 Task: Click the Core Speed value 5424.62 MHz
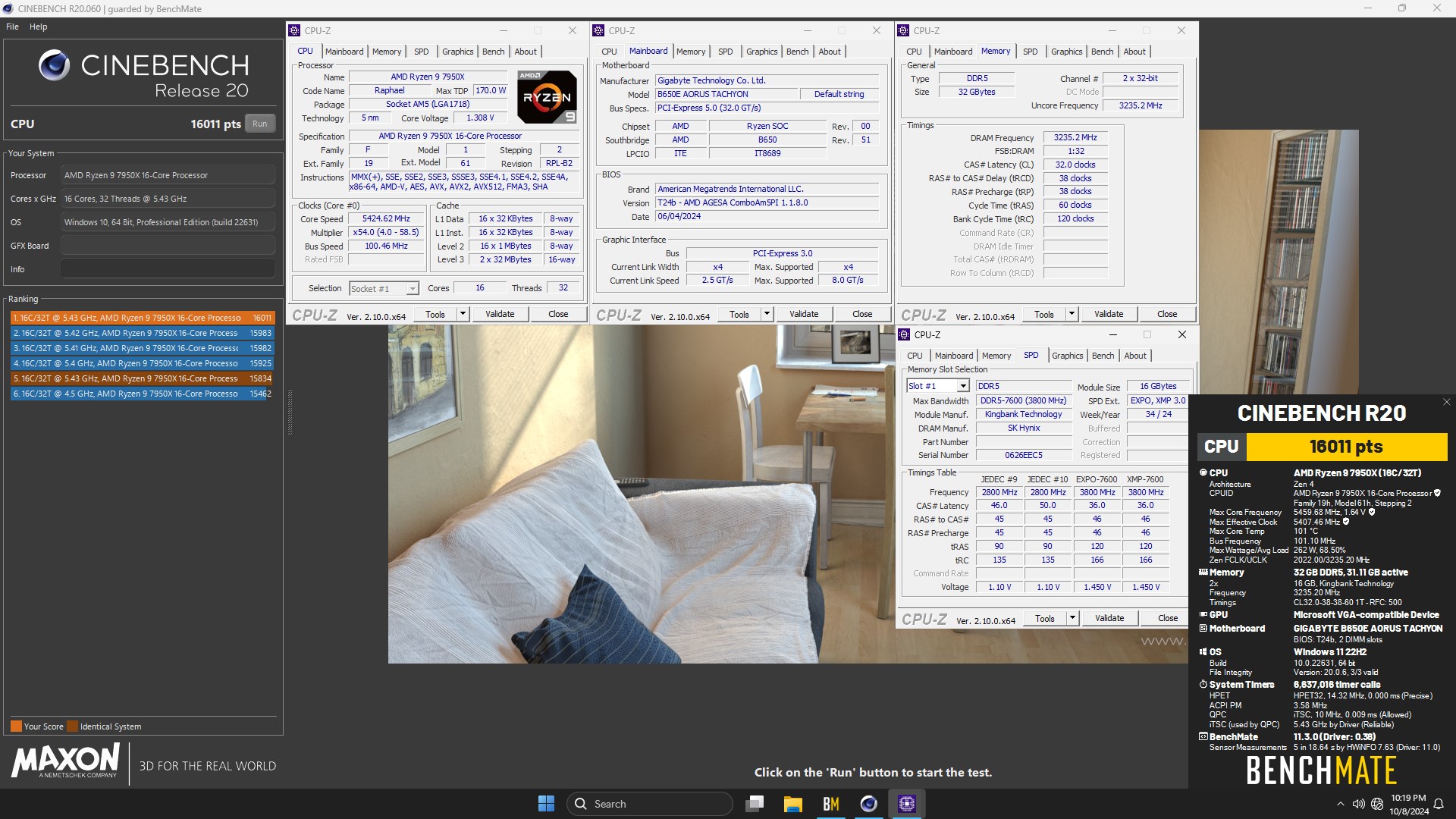[386, 218]
